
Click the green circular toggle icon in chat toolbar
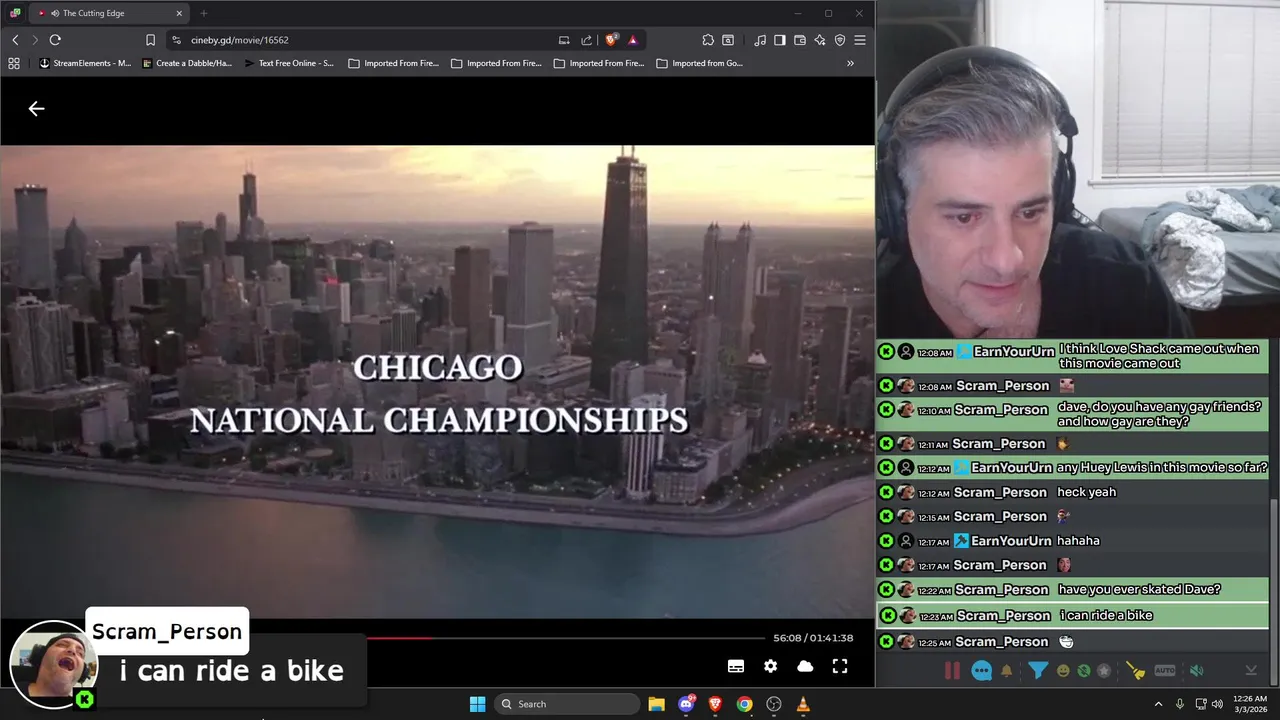point(1084,671)
